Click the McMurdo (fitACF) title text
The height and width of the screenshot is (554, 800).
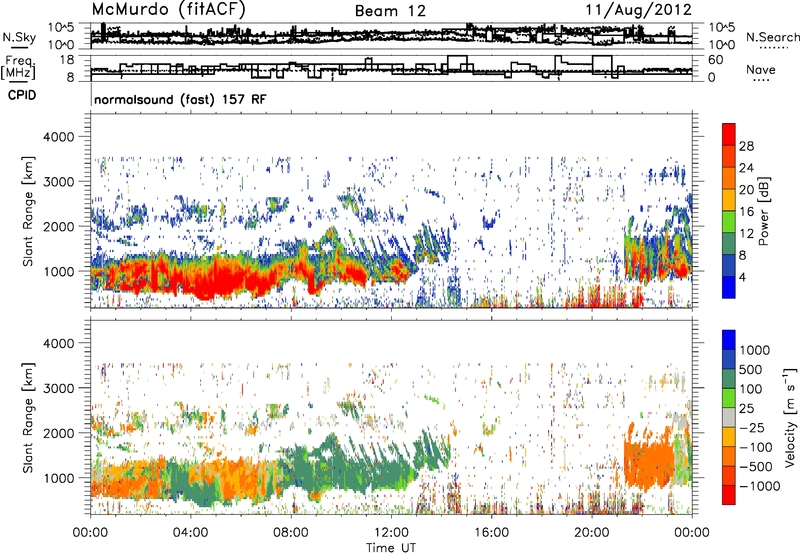coord(169,9)
